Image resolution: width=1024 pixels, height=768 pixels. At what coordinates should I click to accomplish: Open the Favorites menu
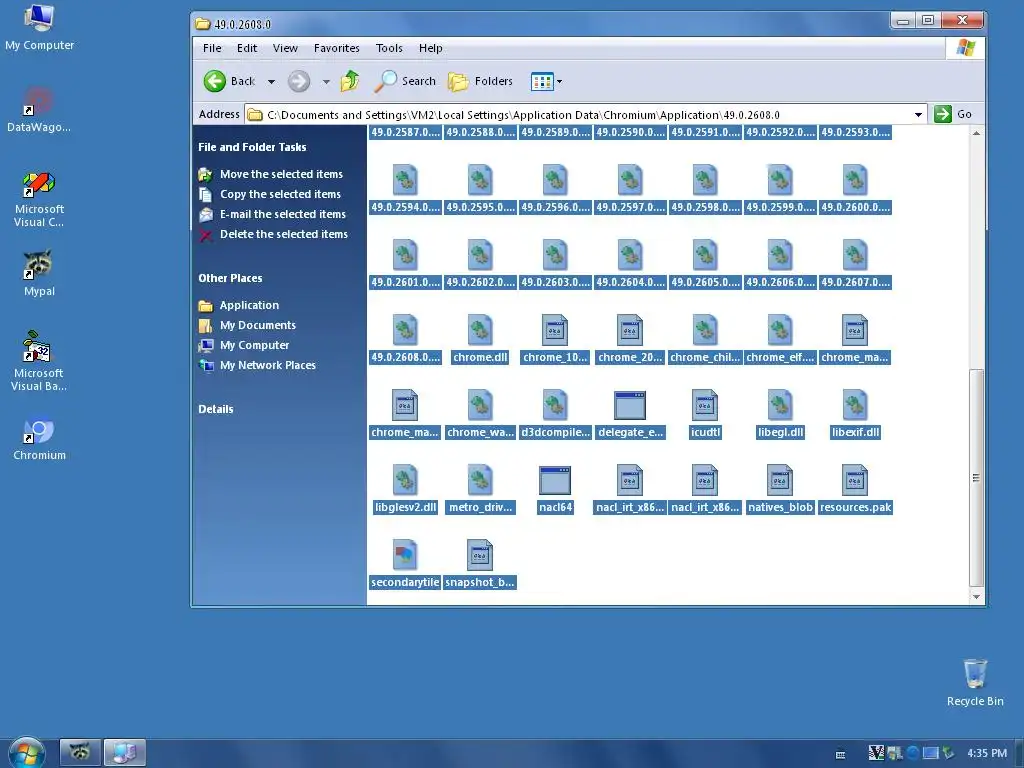click(336, 48)
